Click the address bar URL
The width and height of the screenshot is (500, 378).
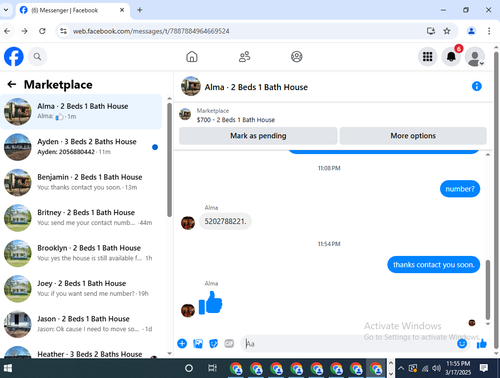[151, 31]
